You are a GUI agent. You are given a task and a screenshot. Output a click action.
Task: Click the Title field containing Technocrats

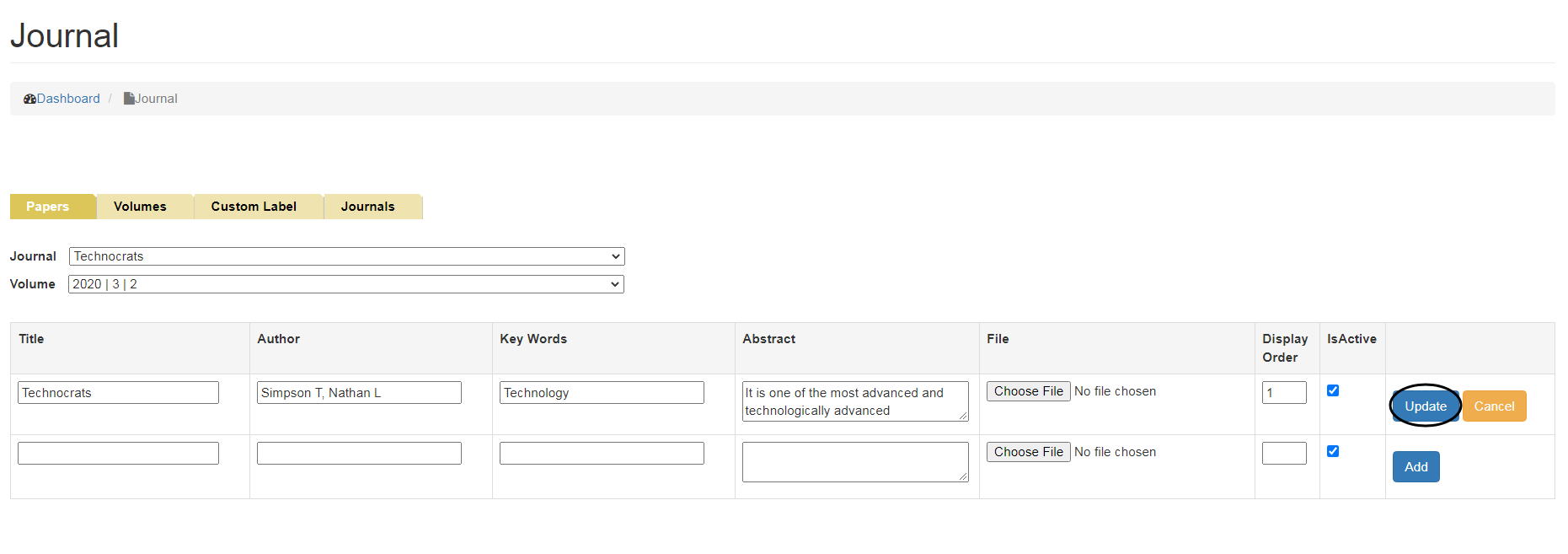click(118, 393)
